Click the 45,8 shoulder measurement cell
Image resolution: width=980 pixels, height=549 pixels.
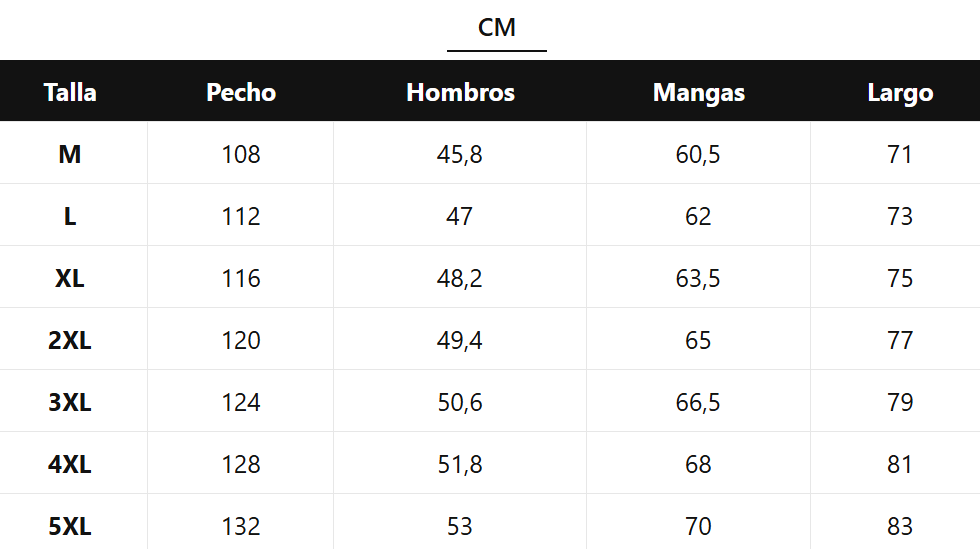tap(460, 155)
